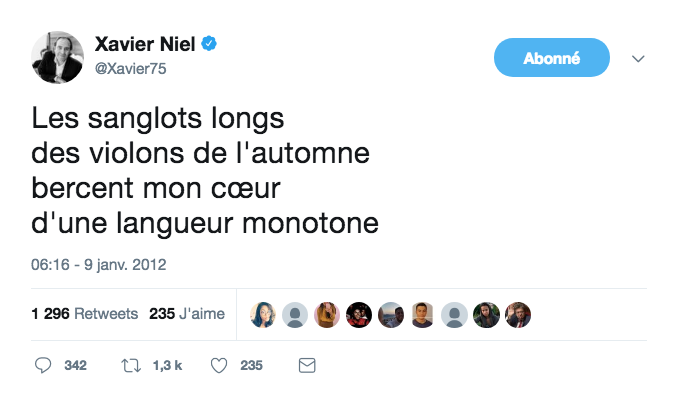Select the fourth liker avatar in the row
682x400 pixels.
[x=358, y=315]
